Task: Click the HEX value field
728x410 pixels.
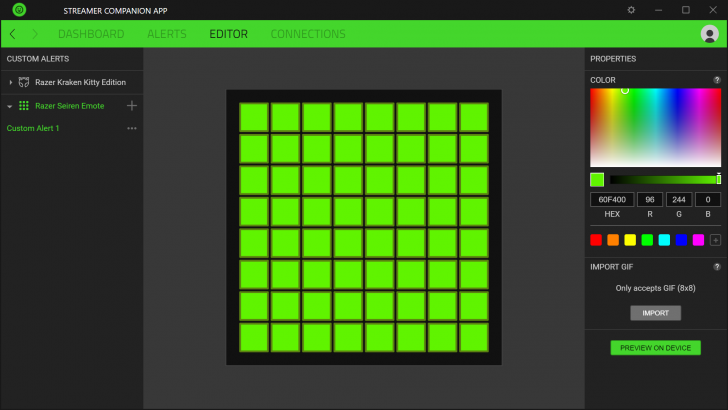Action: [612, 200]
